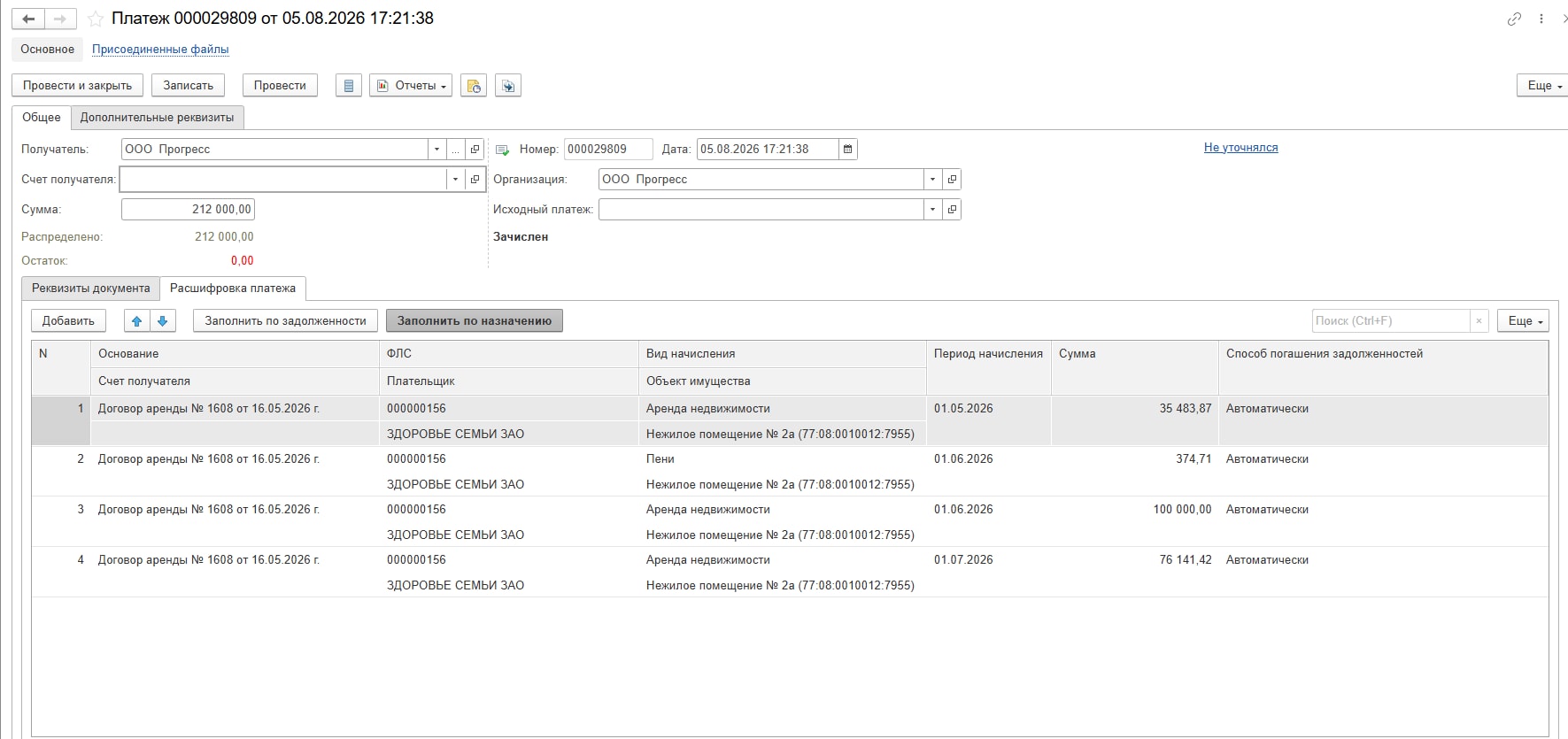Go back using the left arrow button
The width and height of the screenshot is (1568, 739).
tap(28, 19)
